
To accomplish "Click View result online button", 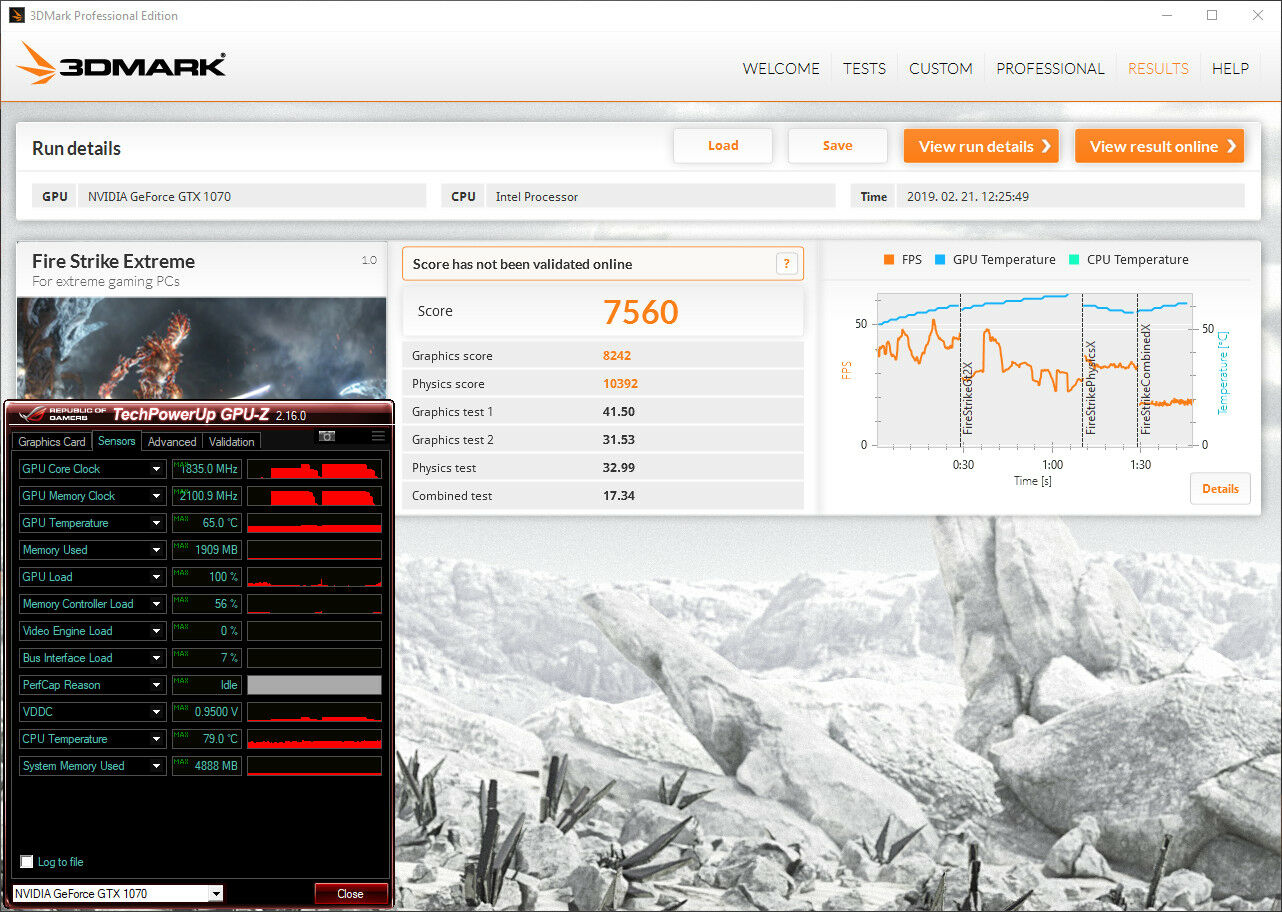I will [x=1160, y=146].
